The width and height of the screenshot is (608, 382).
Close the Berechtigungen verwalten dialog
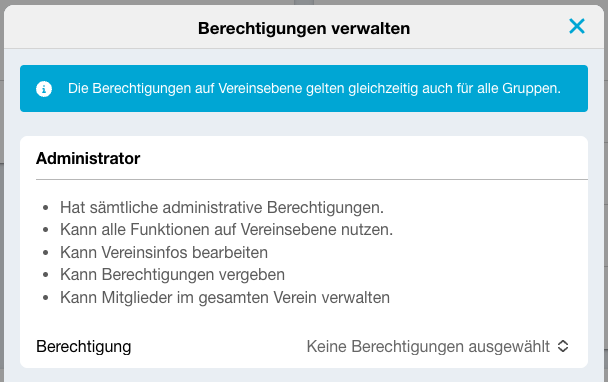point(577,26)
